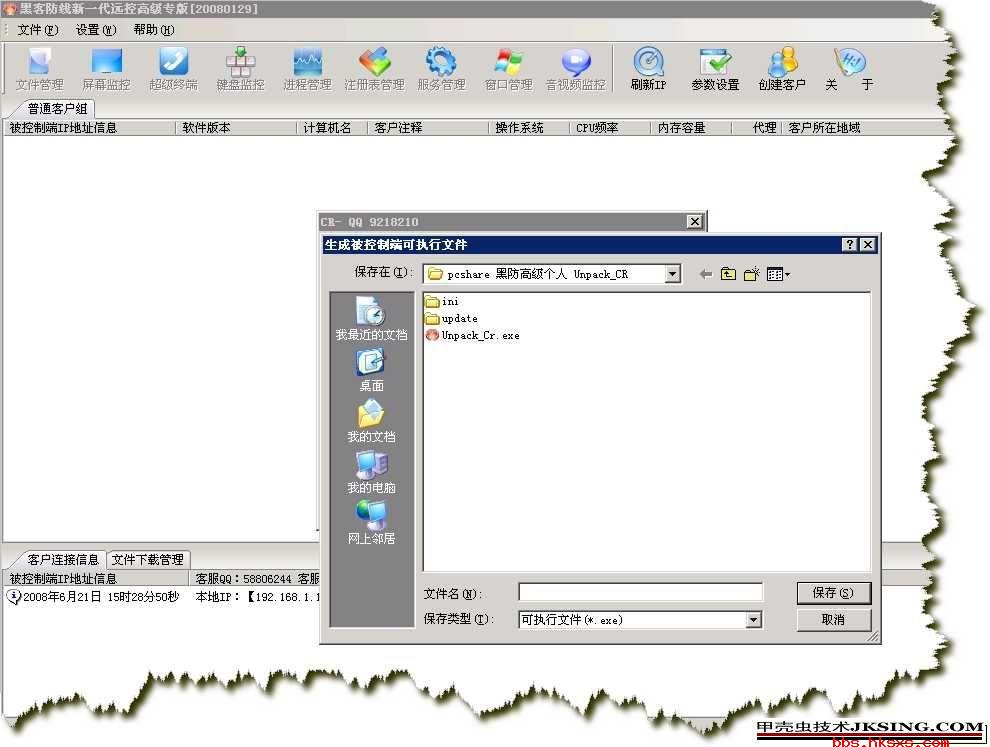Create a new folder using the toolbar icon

(752, 274)
